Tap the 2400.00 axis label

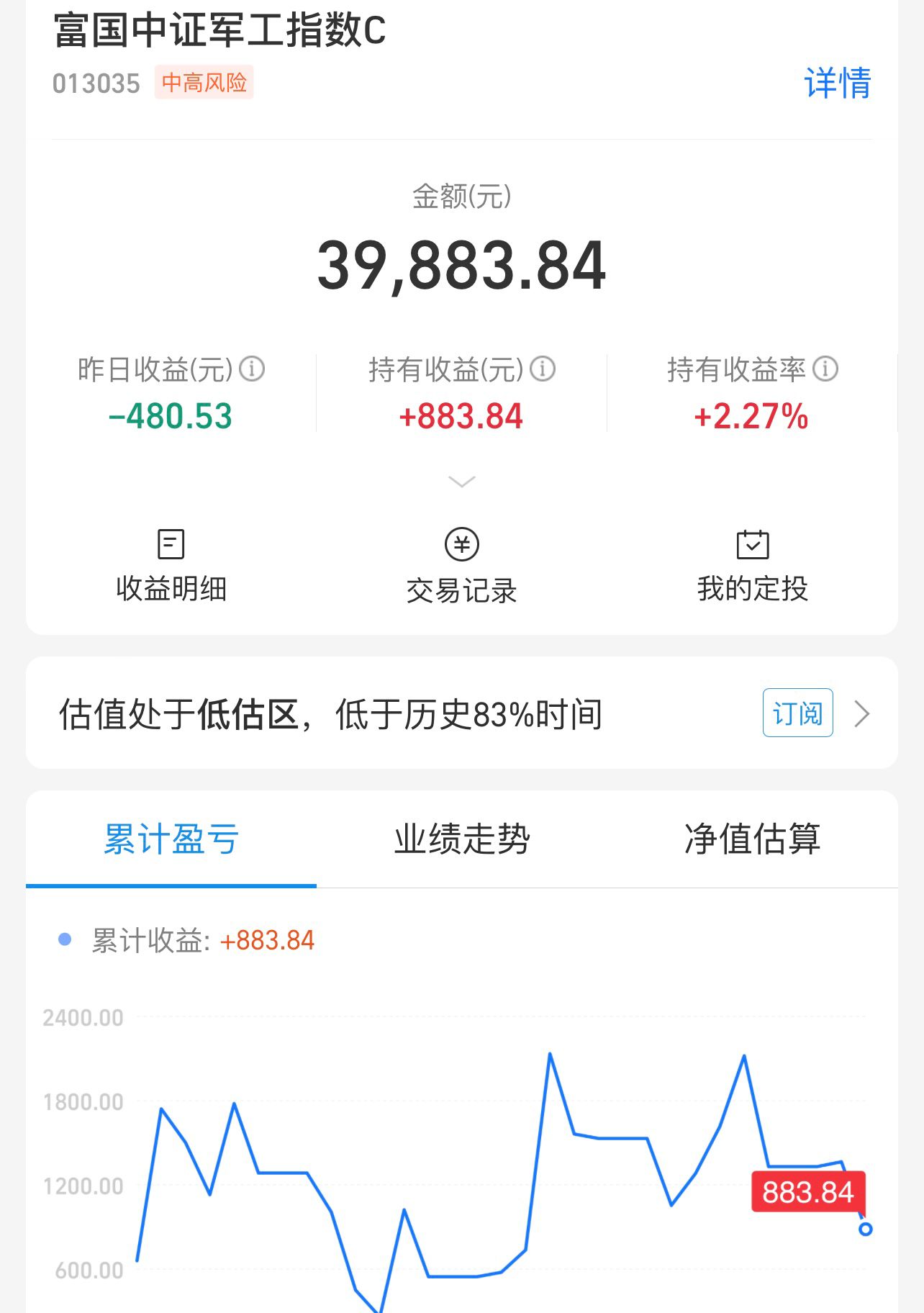click(x=83, y=1018)
